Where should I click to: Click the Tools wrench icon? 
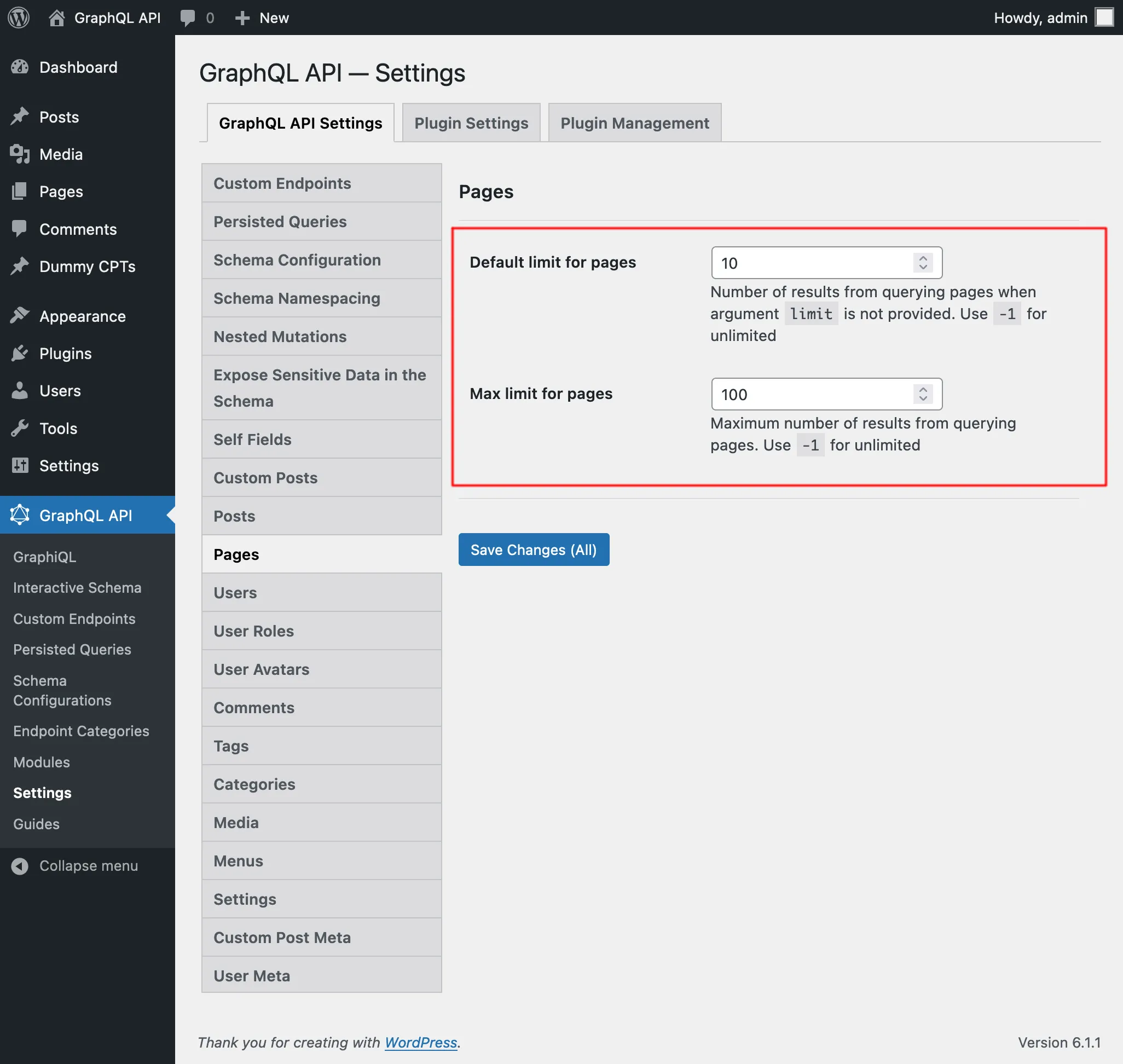(20, 428)
